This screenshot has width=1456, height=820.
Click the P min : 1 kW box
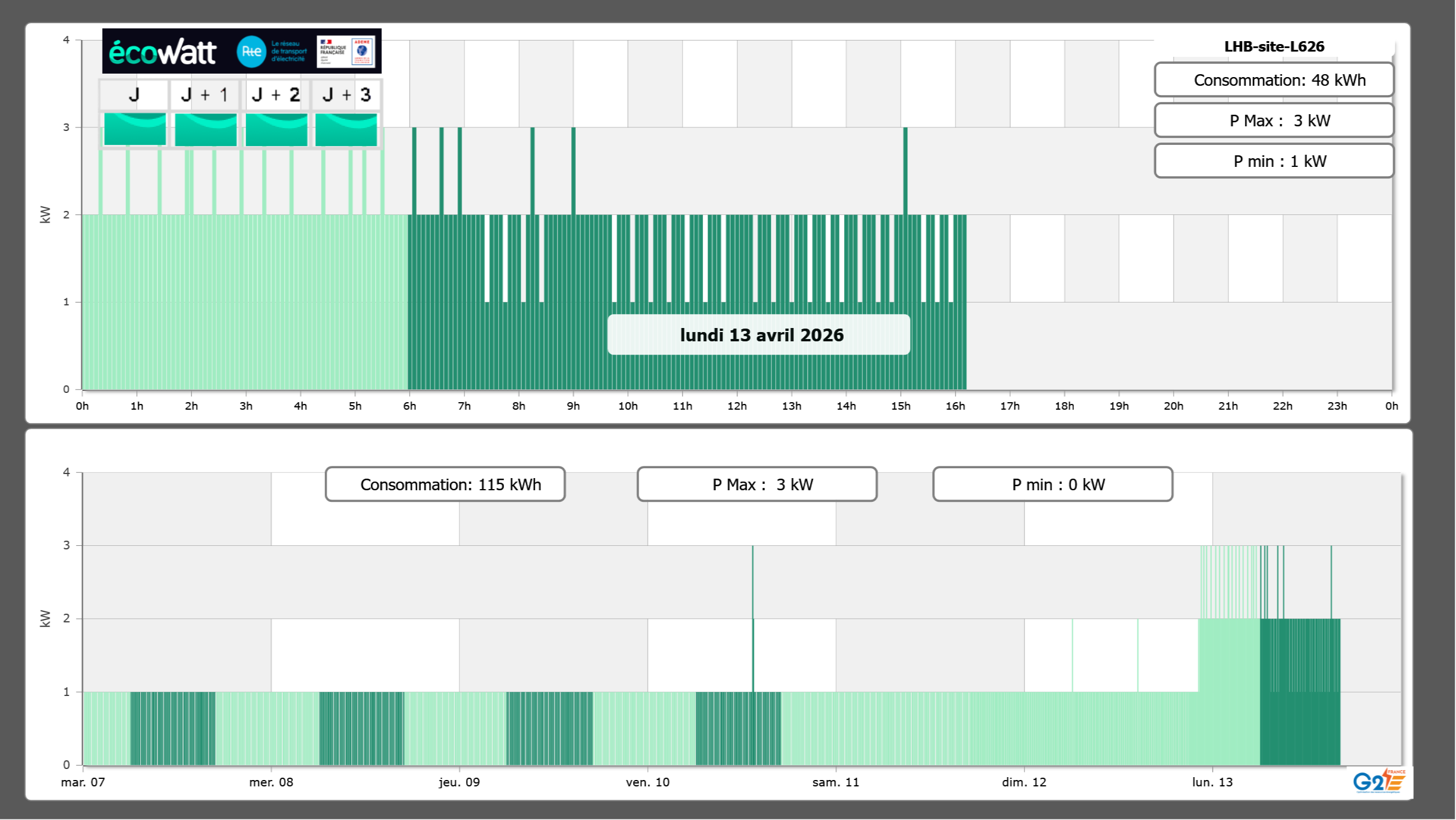(1273, 161)
